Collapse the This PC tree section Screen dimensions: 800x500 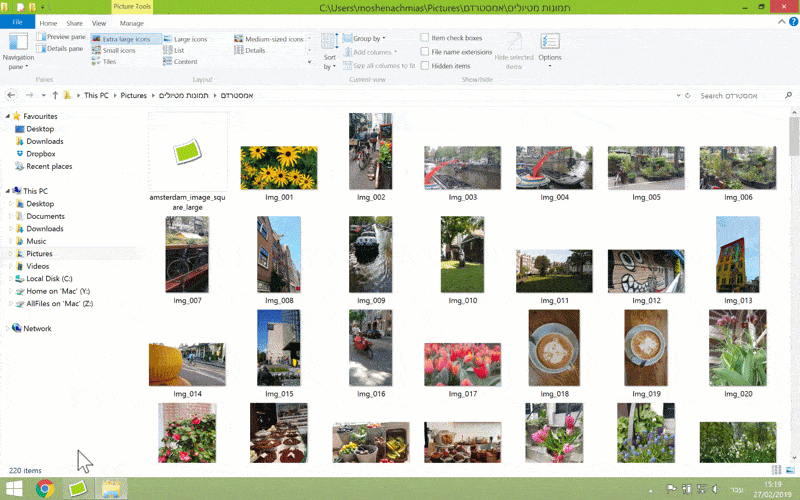coord(5,191)
